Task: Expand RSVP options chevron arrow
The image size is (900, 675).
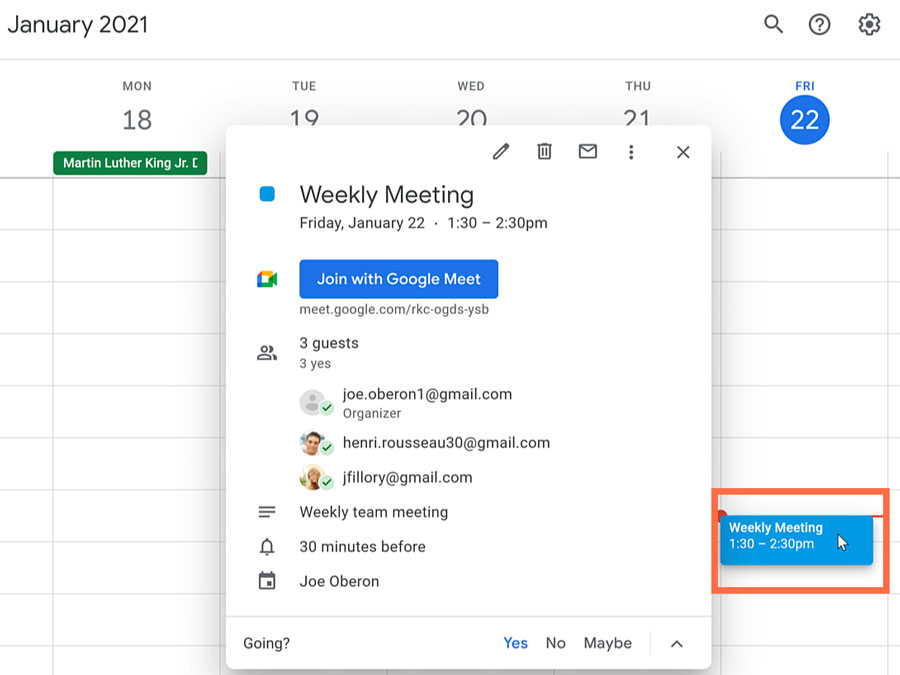Action: [x=677, y=643]
